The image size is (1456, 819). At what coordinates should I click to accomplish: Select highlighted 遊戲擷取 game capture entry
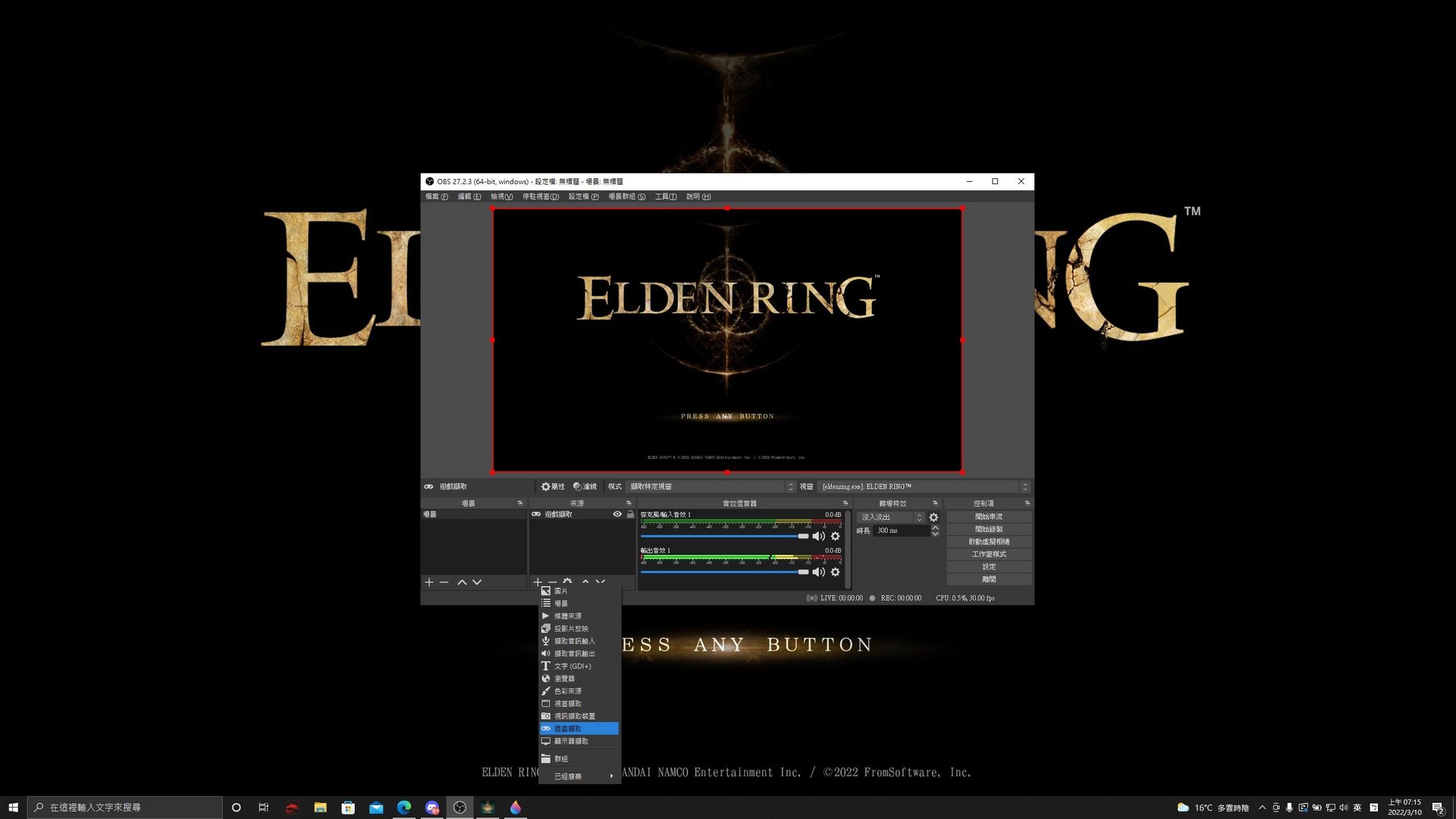580,729
